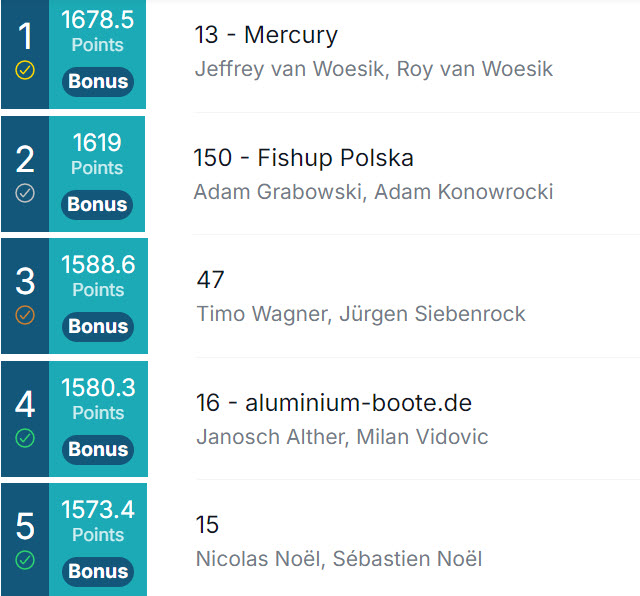Open the Bonus badge for team 47
Viewport: 640px width, 596px height.
(x=98, y=327)
